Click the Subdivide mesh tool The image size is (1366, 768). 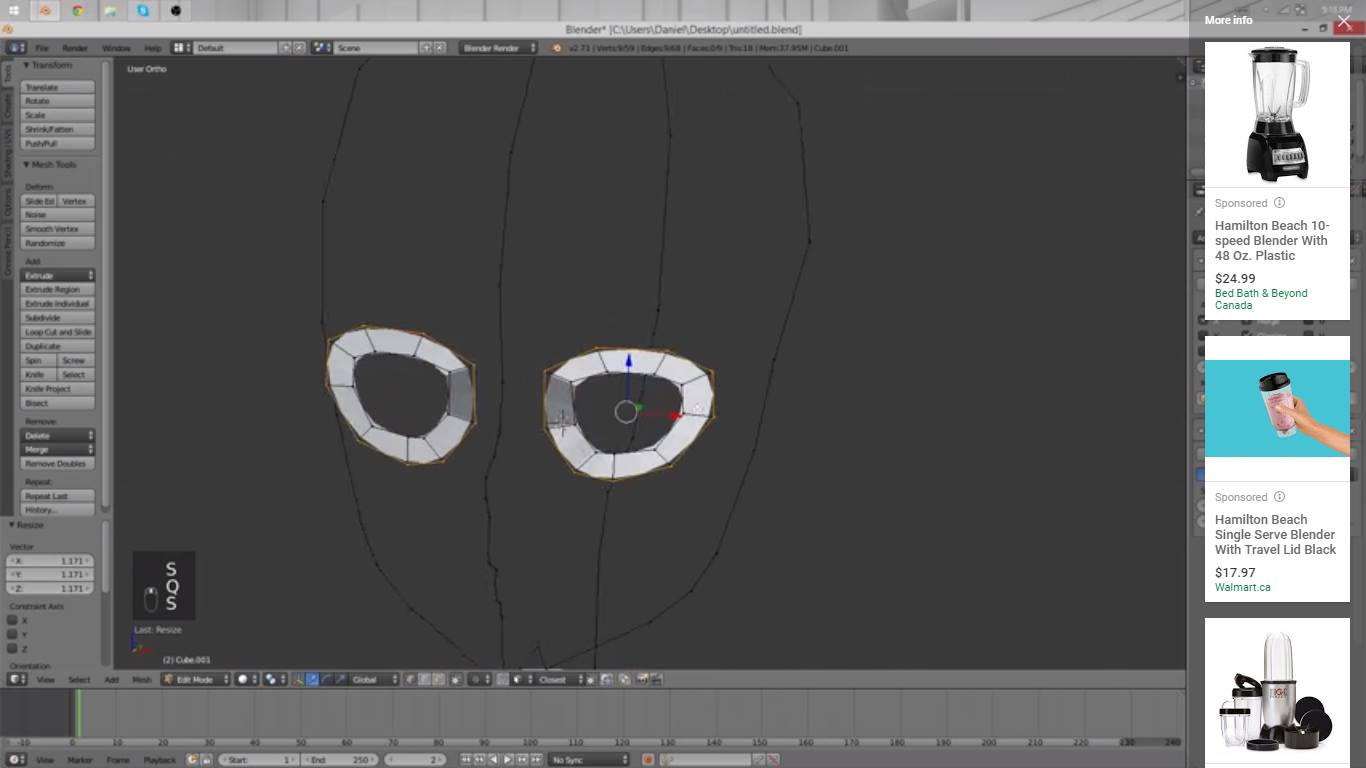click(x=58, y=318)
